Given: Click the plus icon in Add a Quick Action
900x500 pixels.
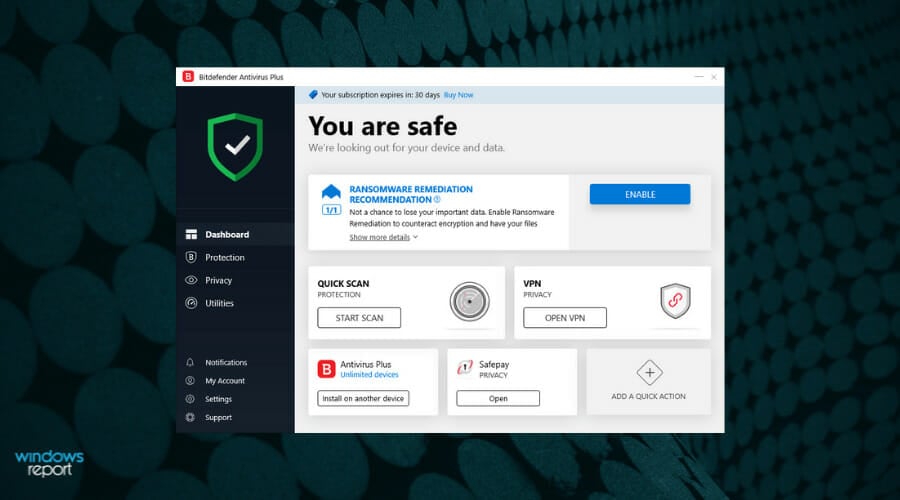Looking at the screenshot, I should [649, 373].
